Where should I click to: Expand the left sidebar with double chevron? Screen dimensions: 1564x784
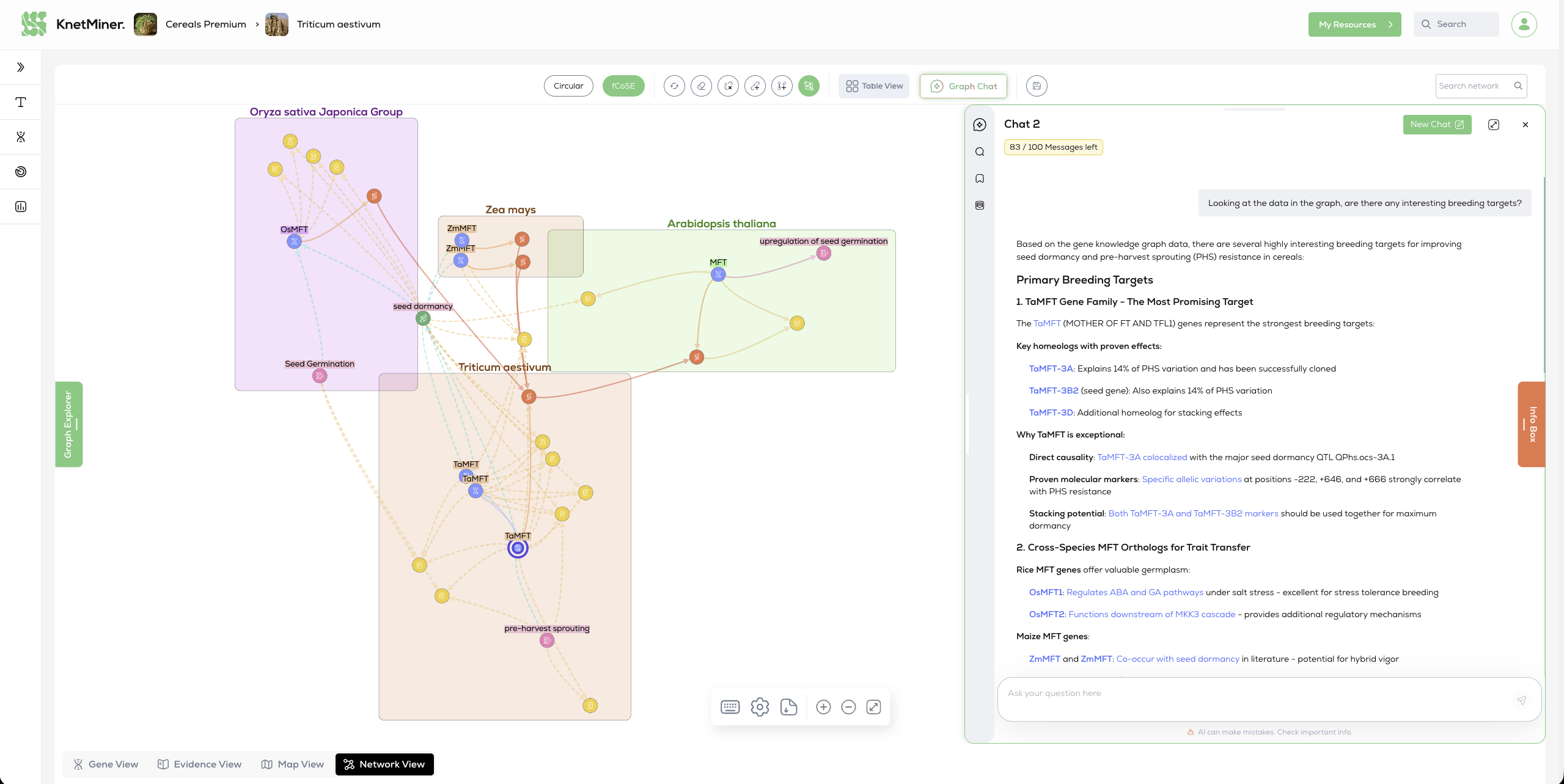pos(21,67)
